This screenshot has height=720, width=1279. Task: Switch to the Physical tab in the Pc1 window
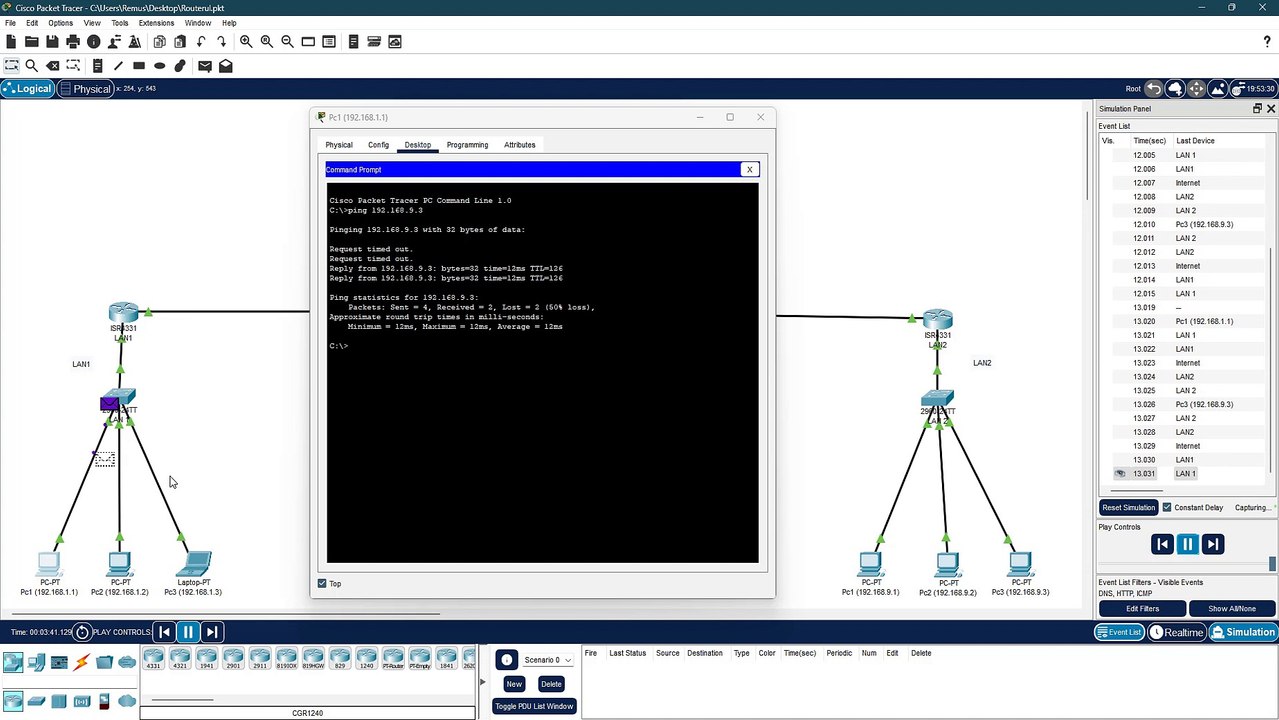(x=339, y=145)
